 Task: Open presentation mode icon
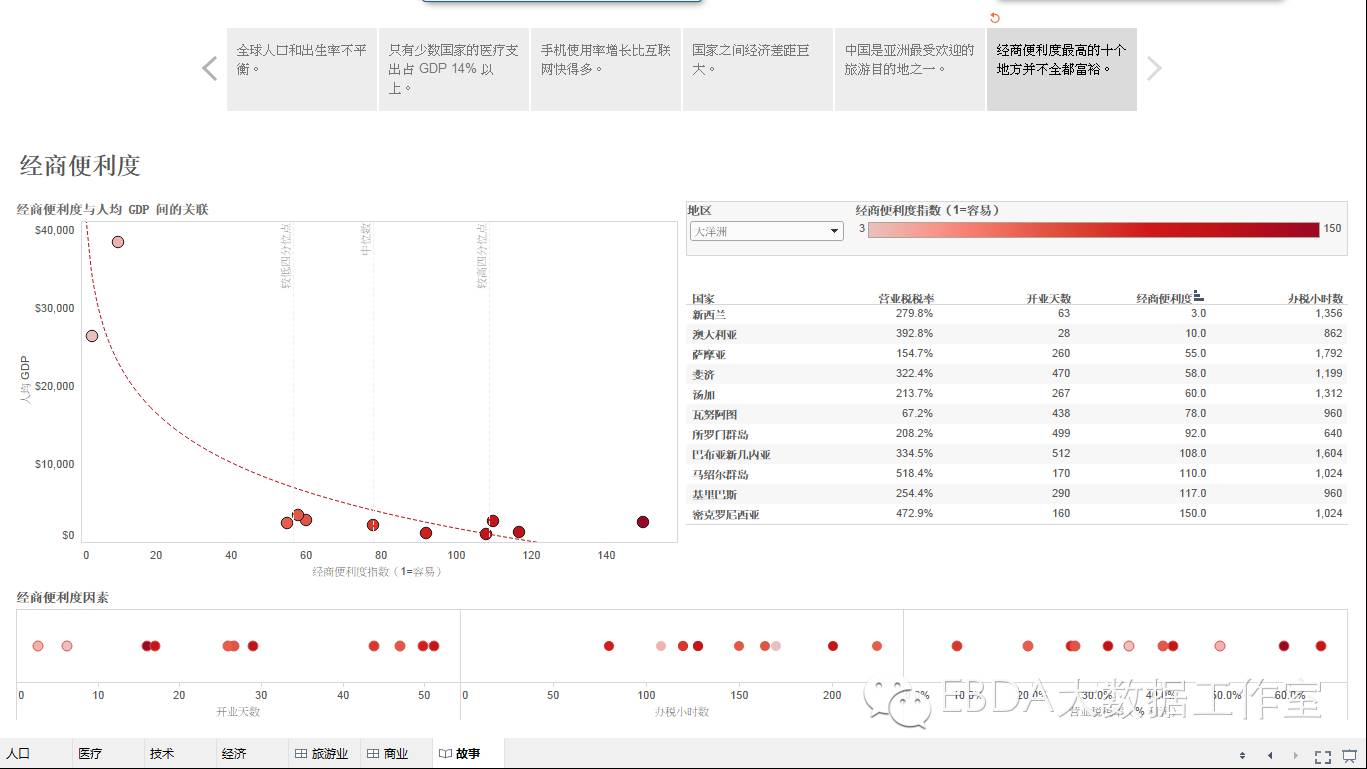(x=1349, y=756)
